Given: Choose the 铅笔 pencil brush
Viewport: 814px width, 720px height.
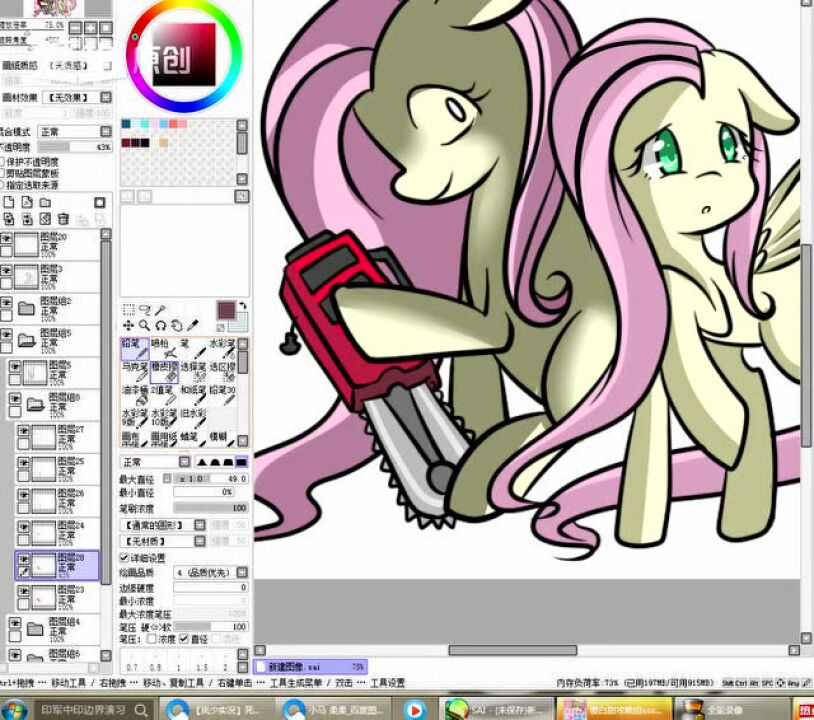Looking at the screenshot, I should pyautogui.click(x=135, y=349).
